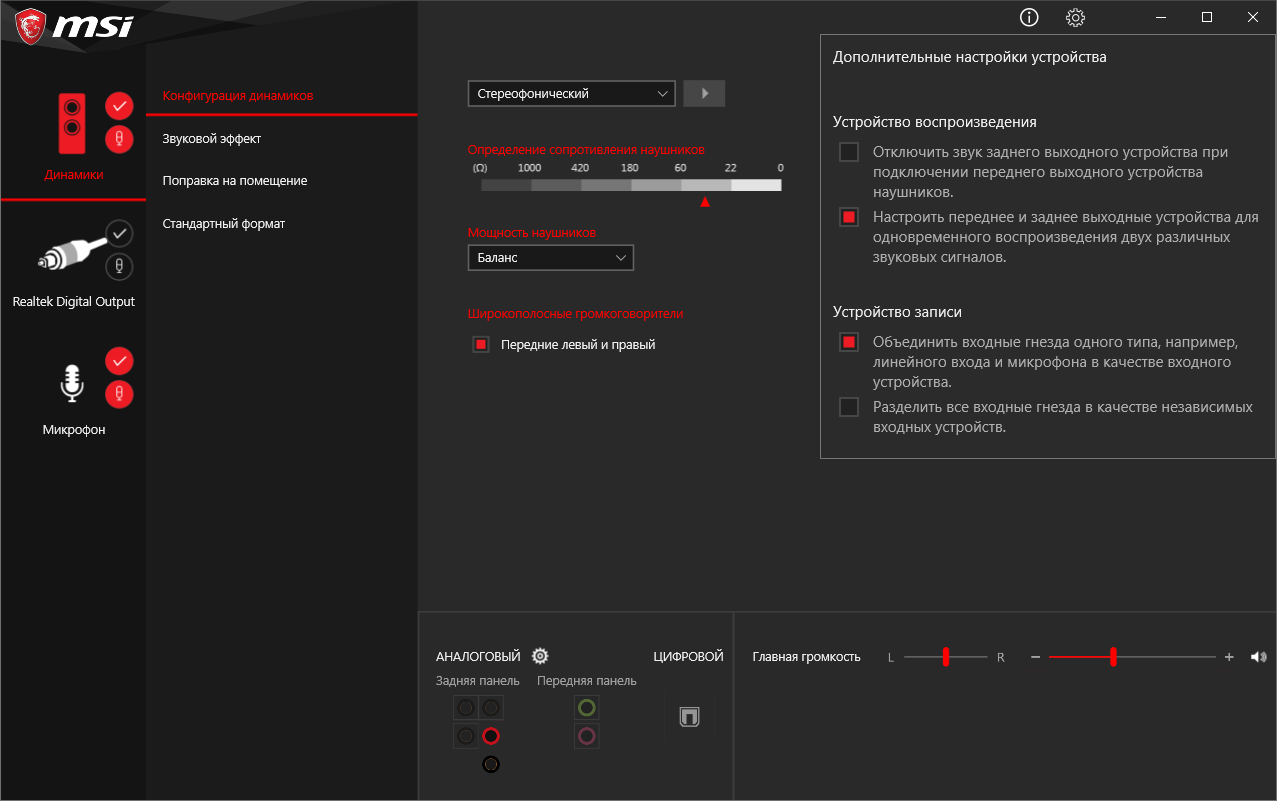The image size is (1277, 801).
Task: Click the Устройство воспроизведения heading
Action: point(935,122)
